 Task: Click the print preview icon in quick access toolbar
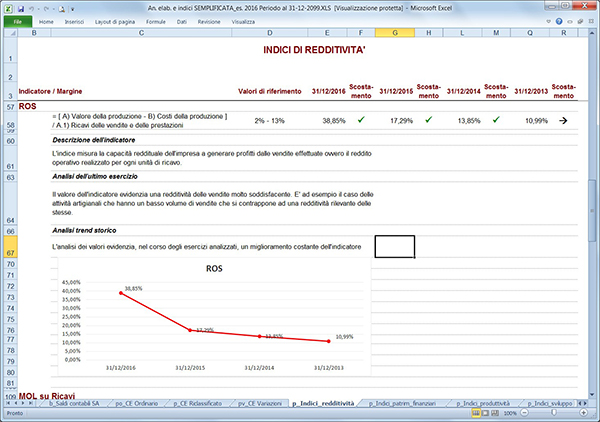tap(64, 6)
